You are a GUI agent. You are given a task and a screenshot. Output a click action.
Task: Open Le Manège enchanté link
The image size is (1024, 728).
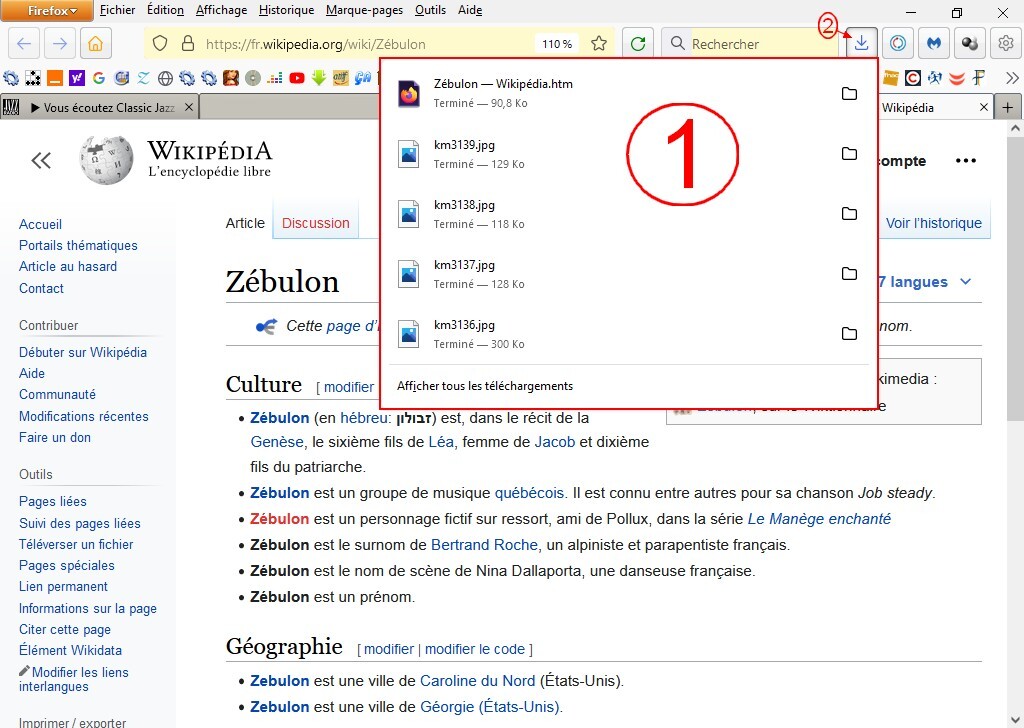click(x=819, y=519)
